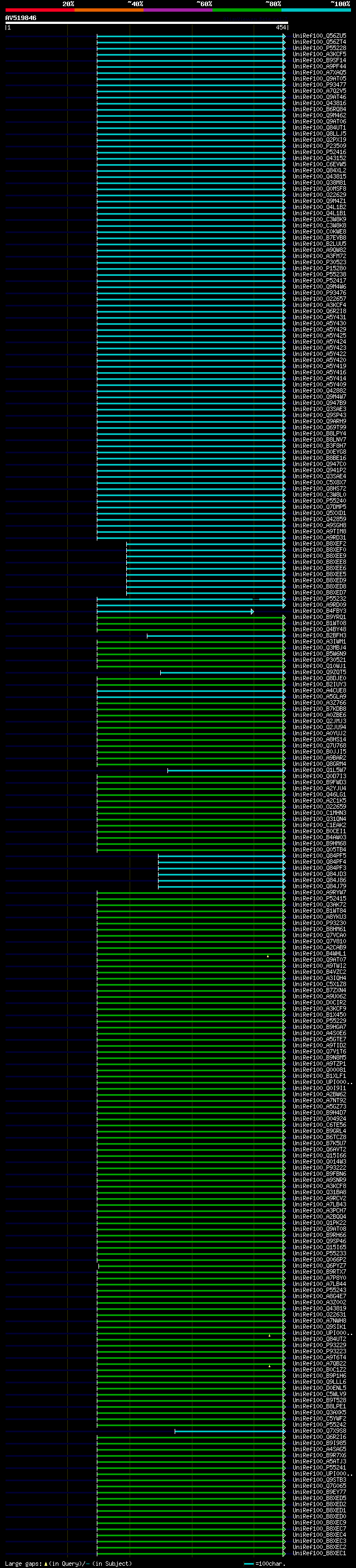Select hit UniRef100_B9EY77
Image resolution: width=356 pixels, height=1568 pixels.
click(x=319, y=1492)
